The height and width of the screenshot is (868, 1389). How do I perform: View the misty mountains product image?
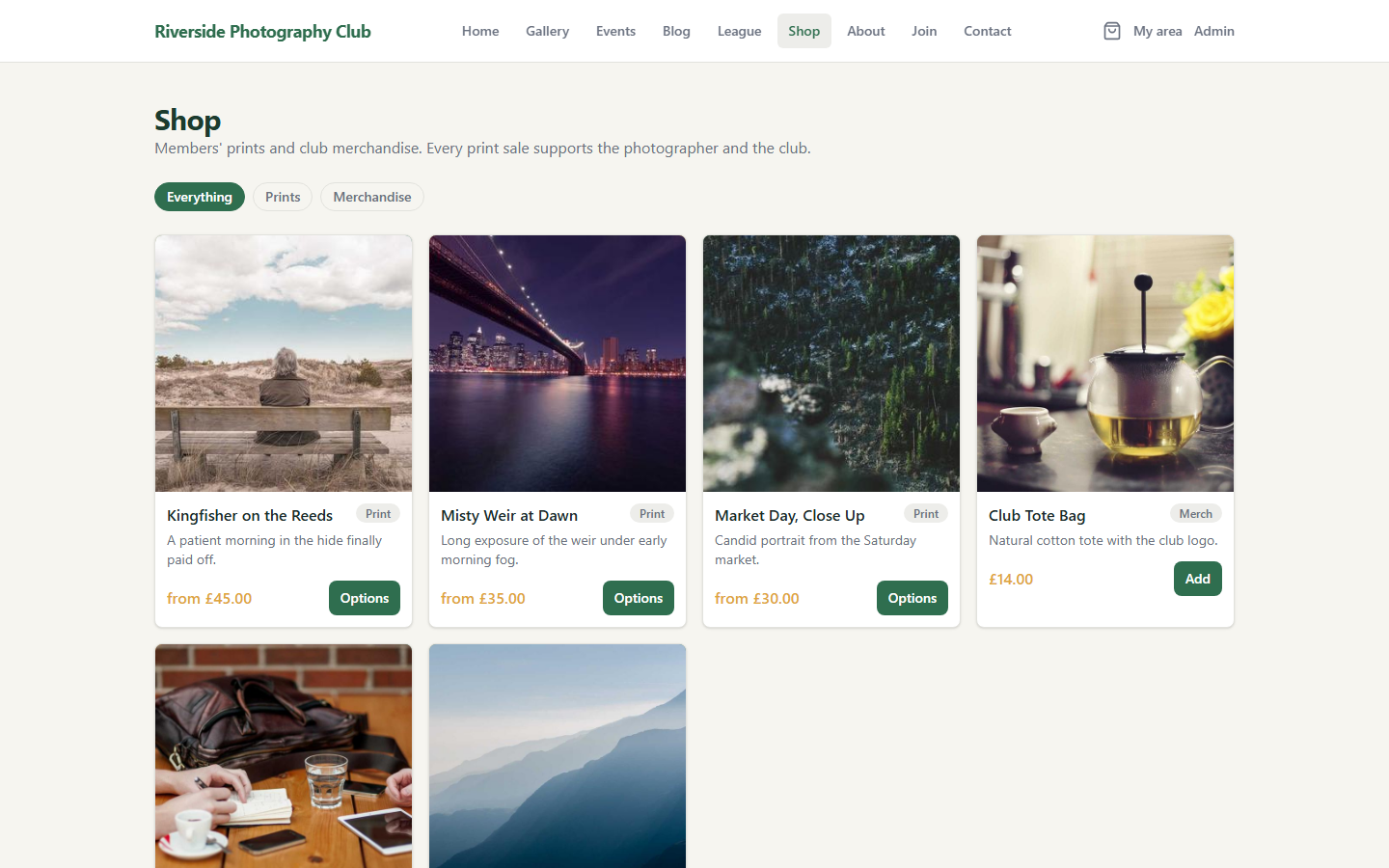click(x=558, y=756)
